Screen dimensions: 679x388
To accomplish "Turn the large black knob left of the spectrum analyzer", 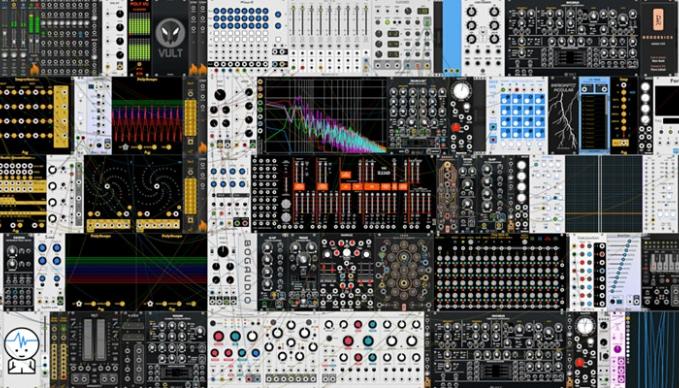I will (220, 94).
